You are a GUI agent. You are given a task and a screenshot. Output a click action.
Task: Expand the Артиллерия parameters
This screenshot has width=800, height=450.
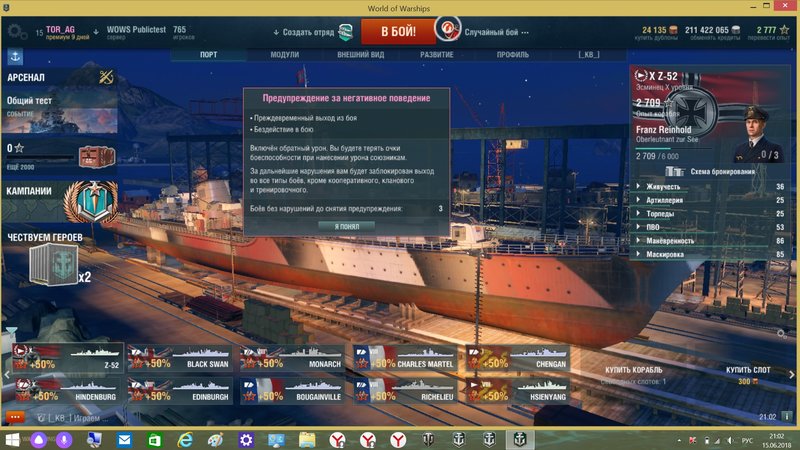(710, 200)
